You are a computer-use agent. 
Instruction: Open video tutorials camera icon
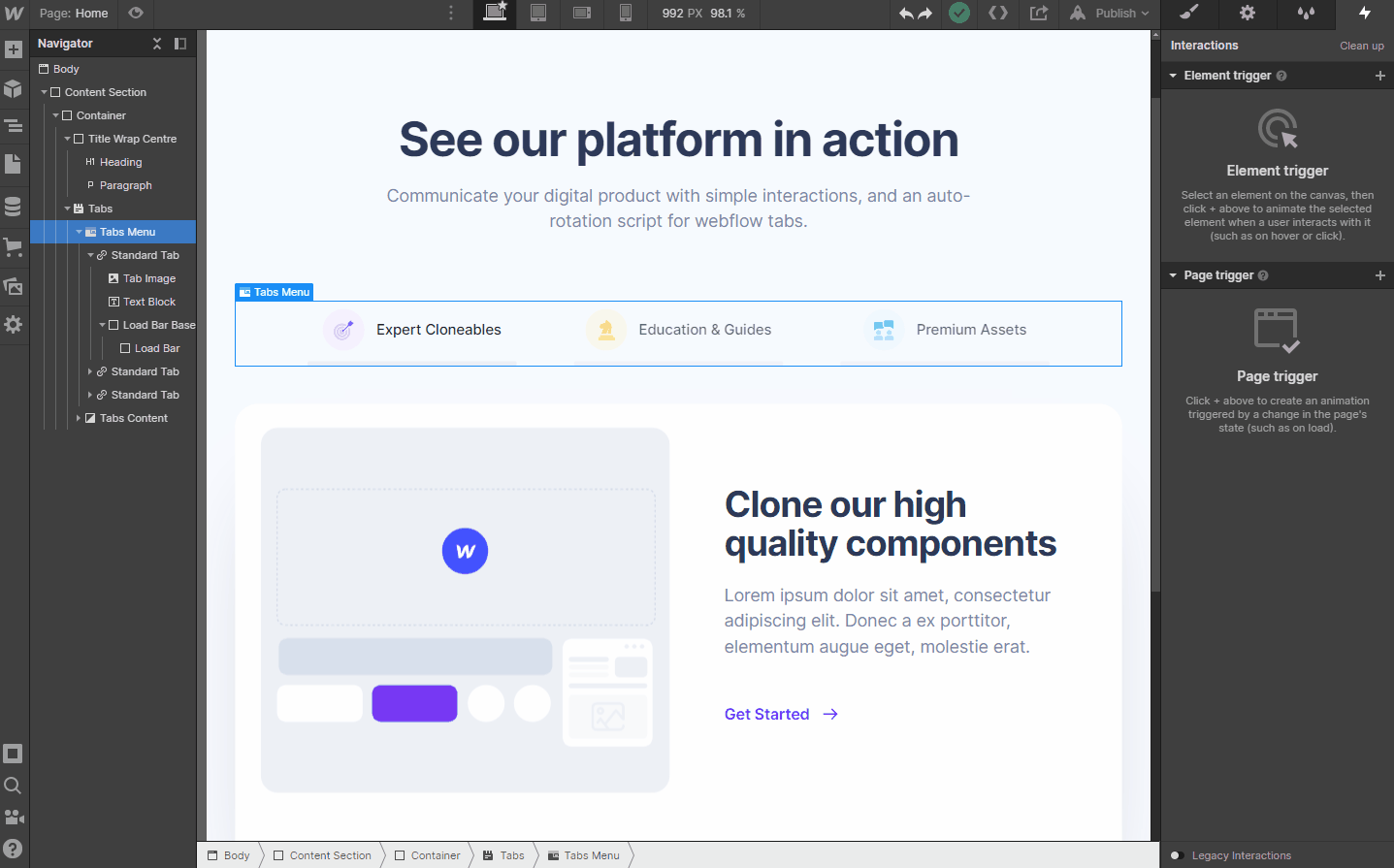coord(14,818)
